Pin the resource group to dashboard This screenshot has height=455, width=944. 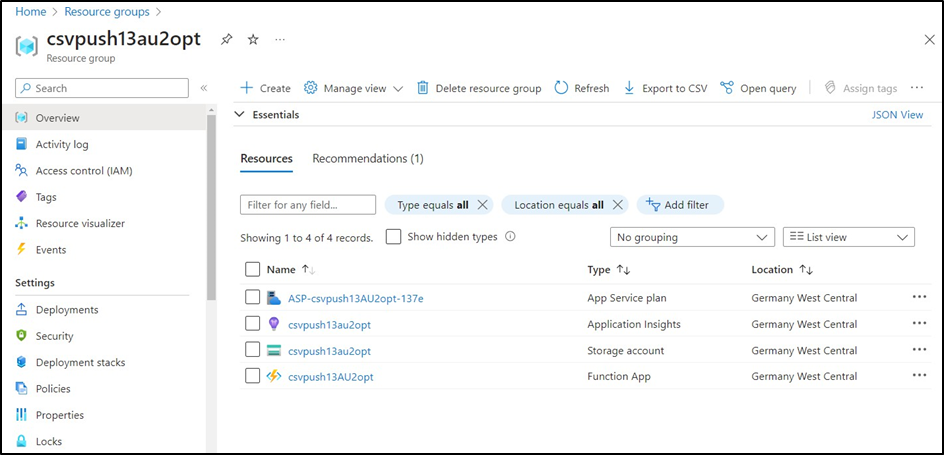[226, 39]
